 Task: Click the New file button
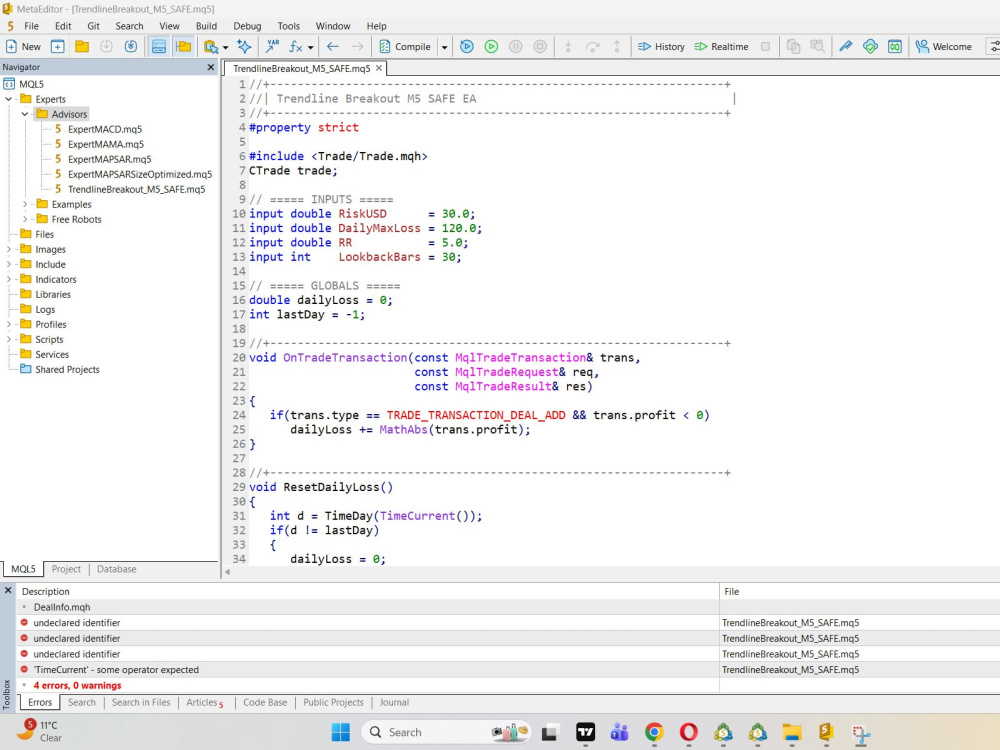click(x=23, y=47)
